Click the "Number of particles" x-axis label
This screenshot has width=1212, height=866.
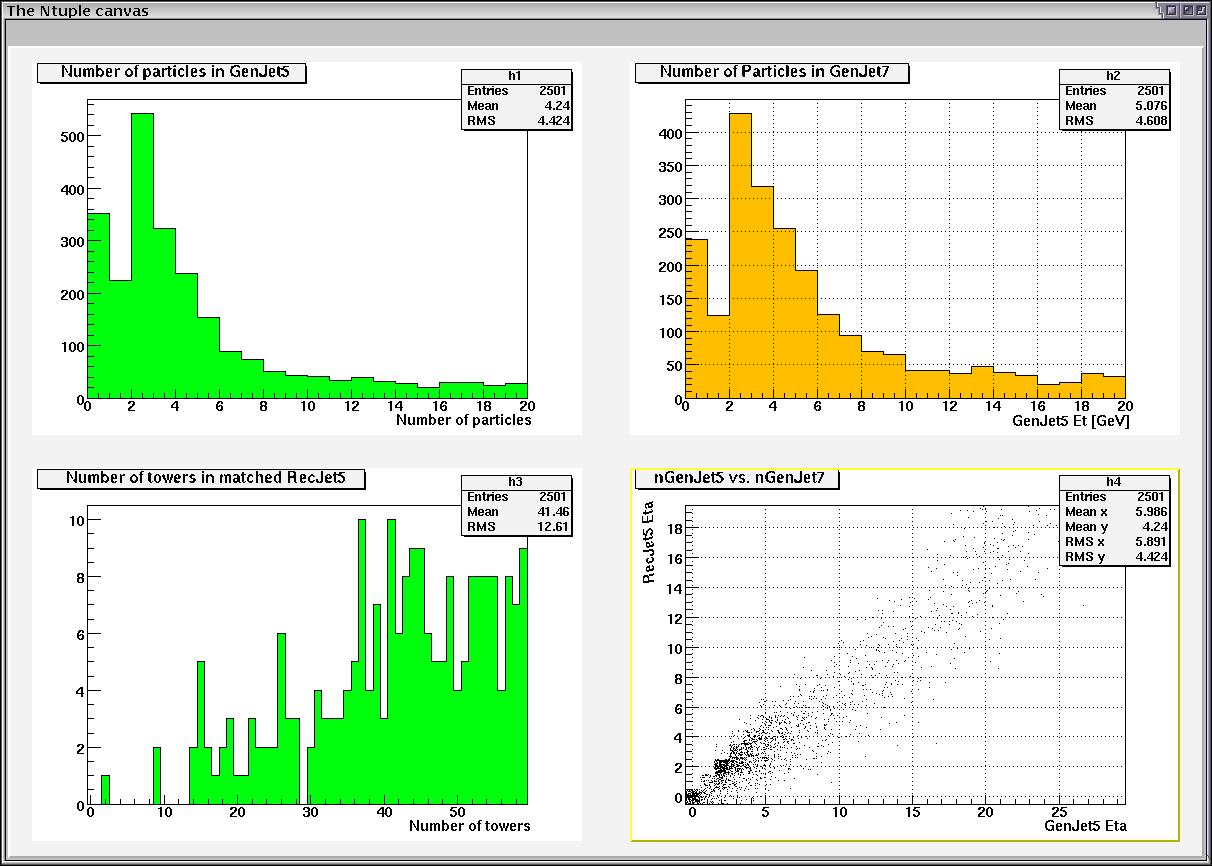(463, 420)
